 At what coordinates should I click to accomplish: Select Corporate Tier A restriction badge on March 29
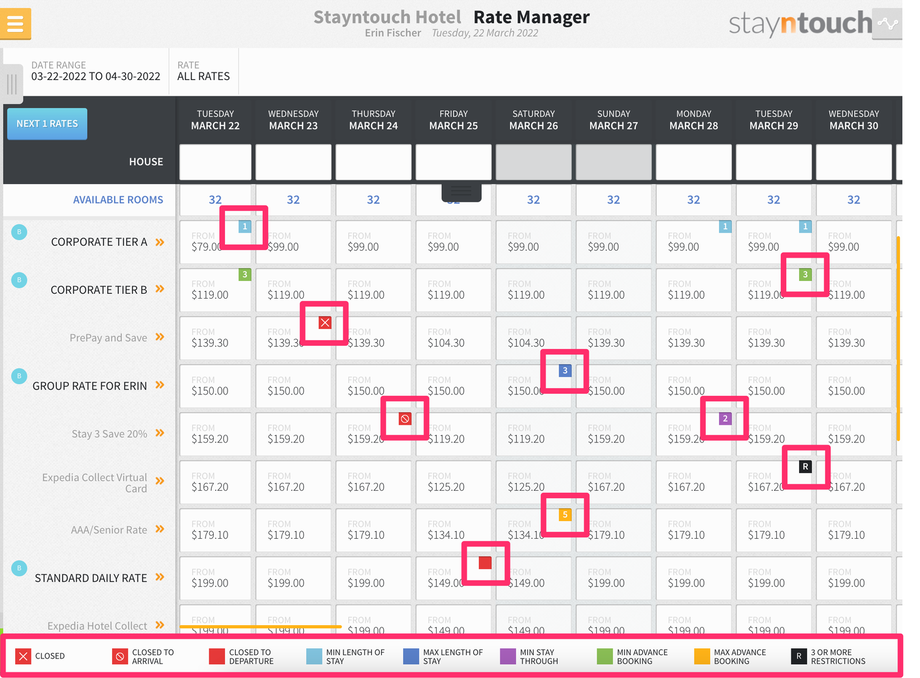coord(805,226)
